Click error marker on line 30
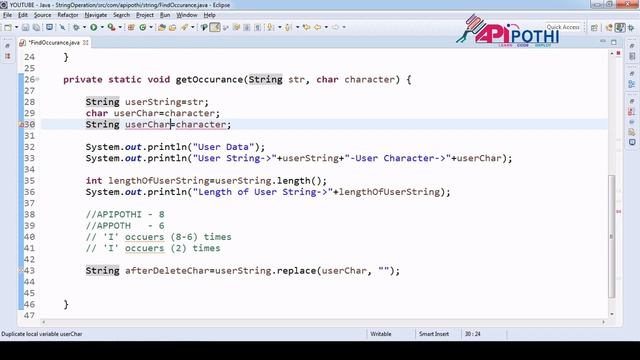Viewport: 640px width, 360px height. pos(22,124)
